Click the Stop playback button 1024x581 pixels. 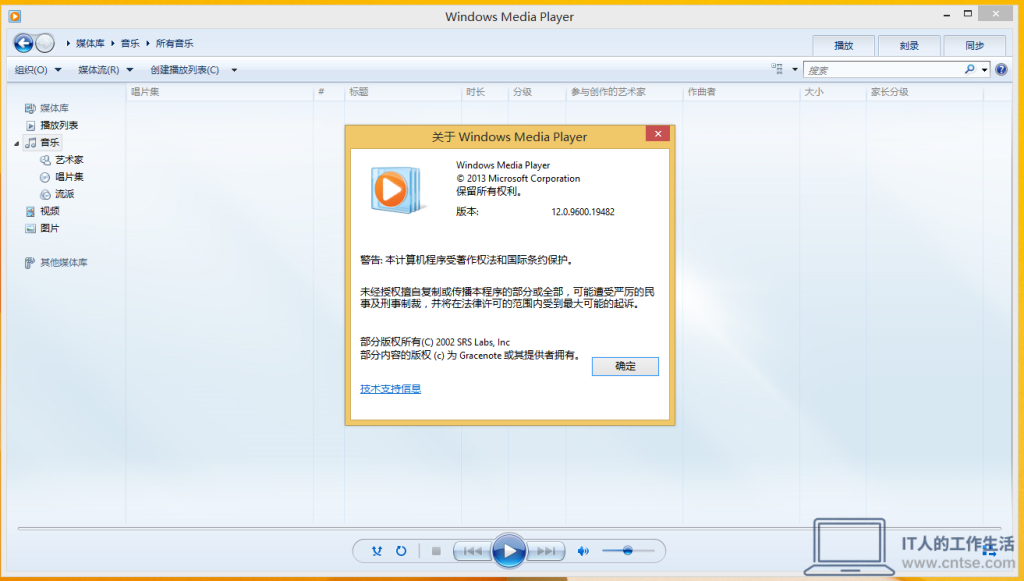pyautogui.click(x=436, y=551)
